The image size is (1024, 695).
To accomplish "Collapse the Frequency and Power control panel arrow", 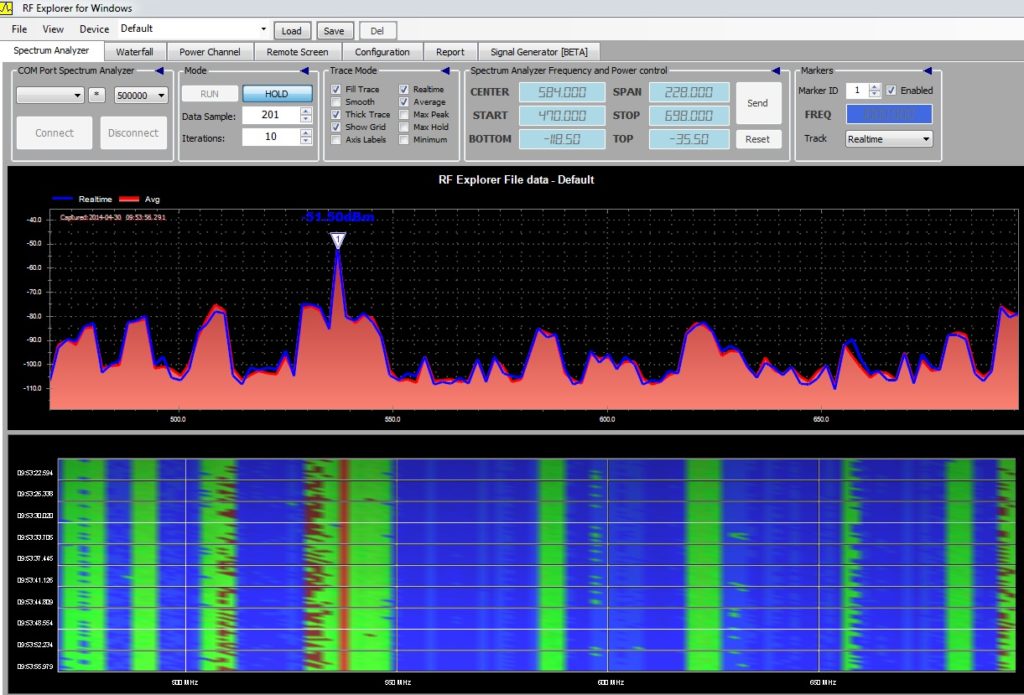I will pyautogui.click(x=776, y=71).
